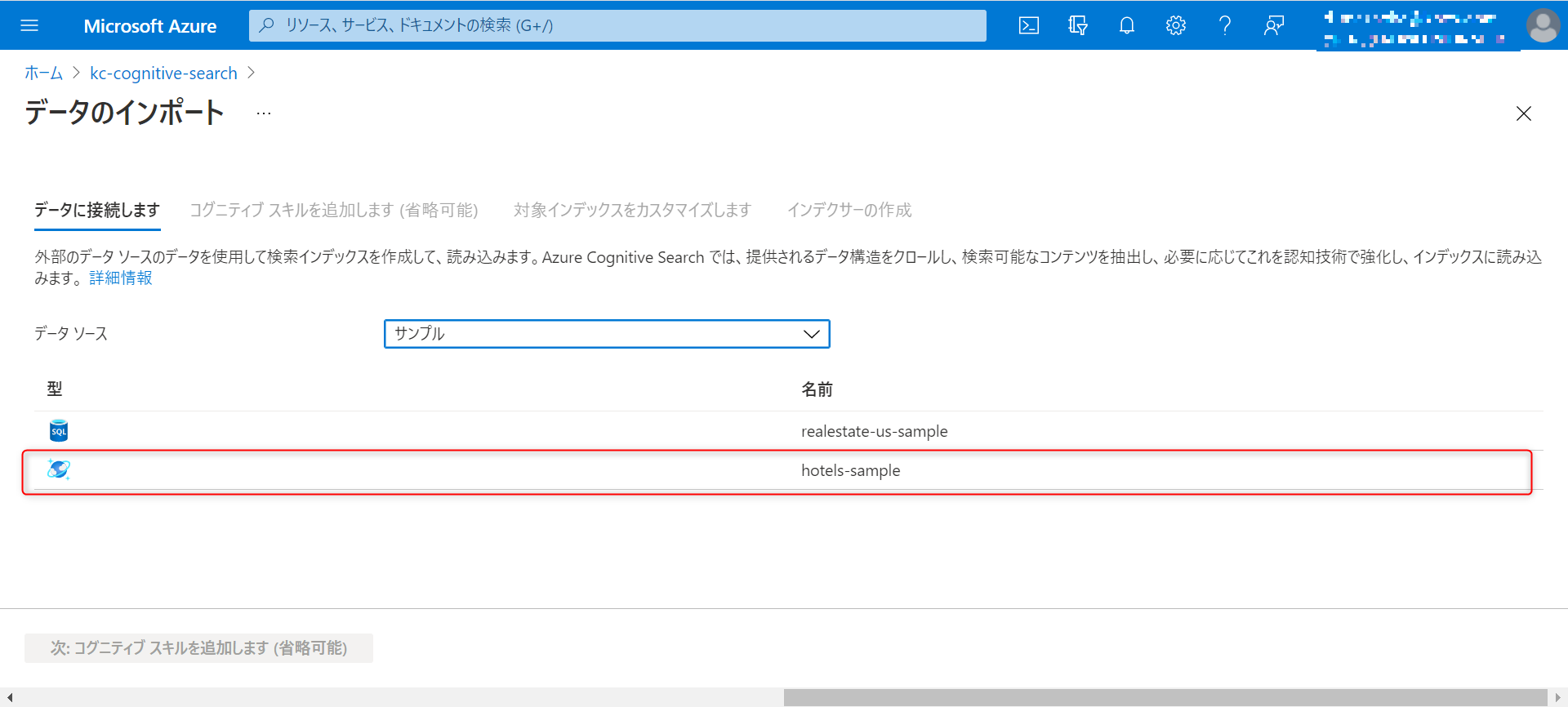Open the 詳細情報 link
1568x707 pixels.
pos(121,278)
